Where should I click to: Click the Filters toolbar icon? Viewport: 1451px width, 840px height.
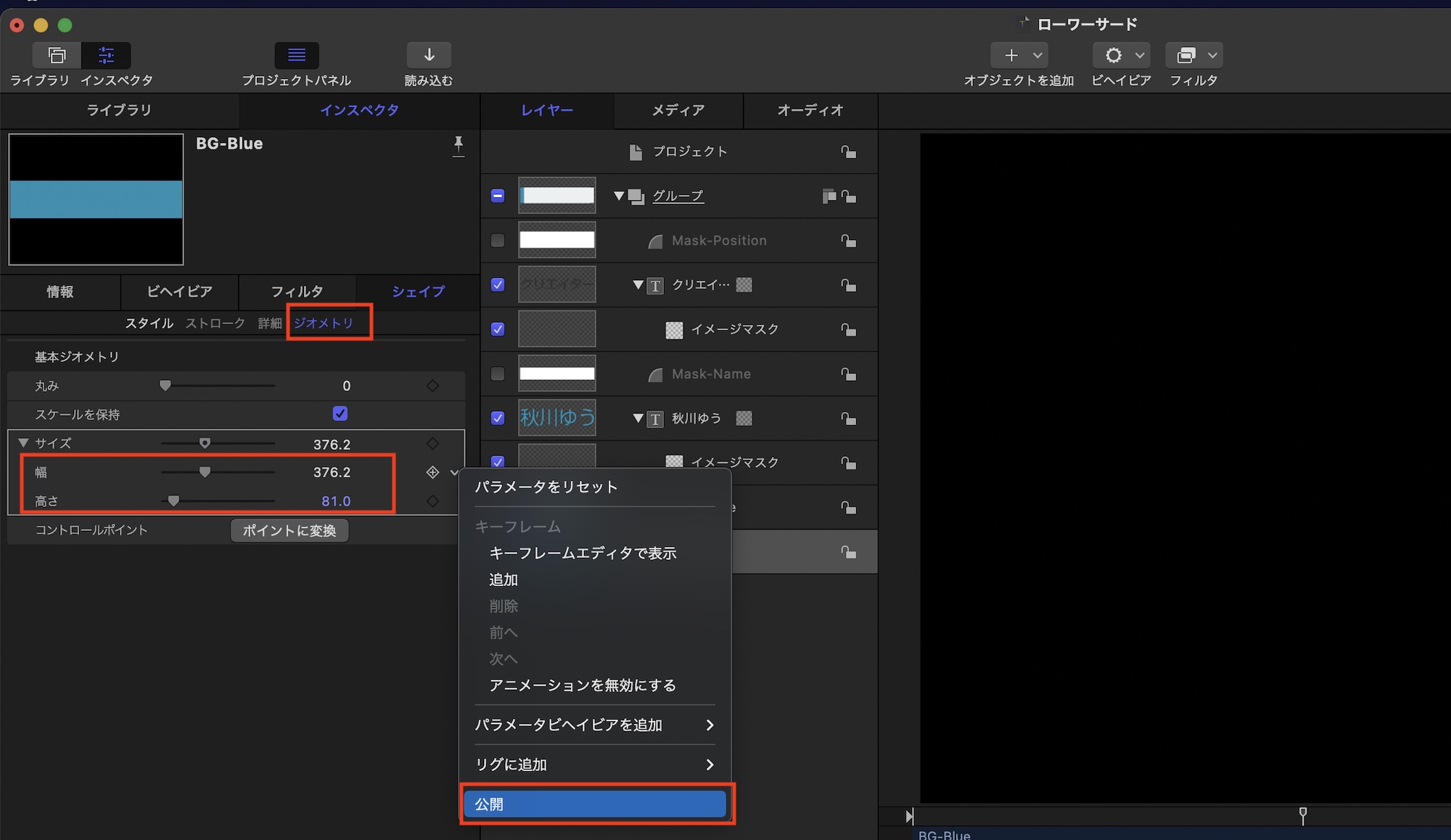[x=1186, y=55]
